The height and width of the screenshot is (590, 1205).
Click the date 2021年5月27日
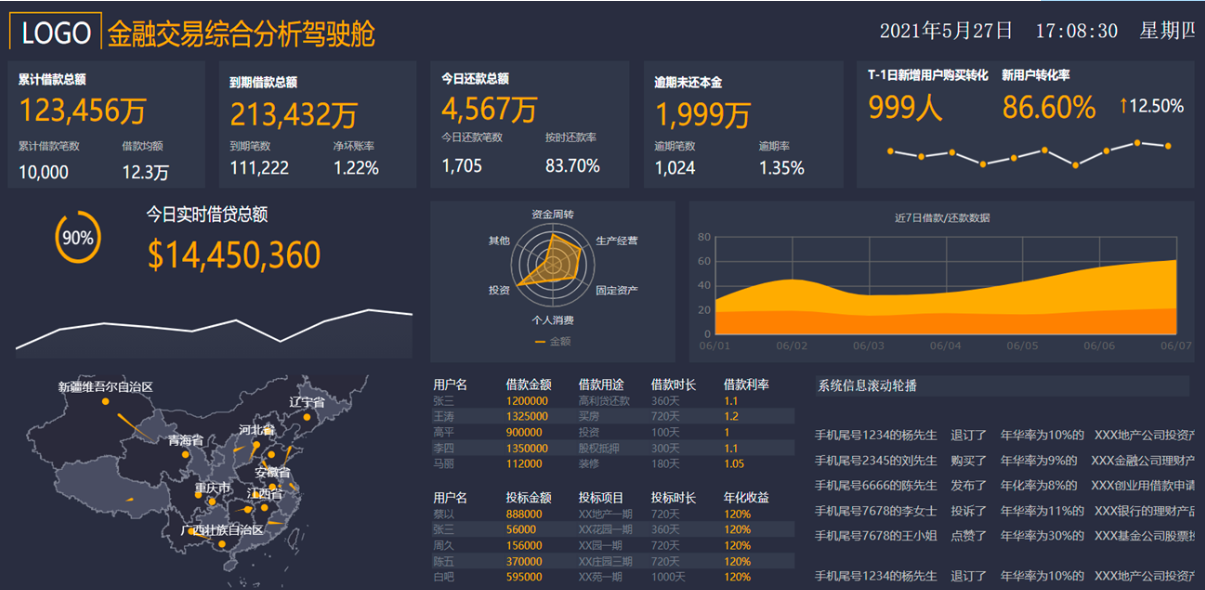click(x=946, y=31)
